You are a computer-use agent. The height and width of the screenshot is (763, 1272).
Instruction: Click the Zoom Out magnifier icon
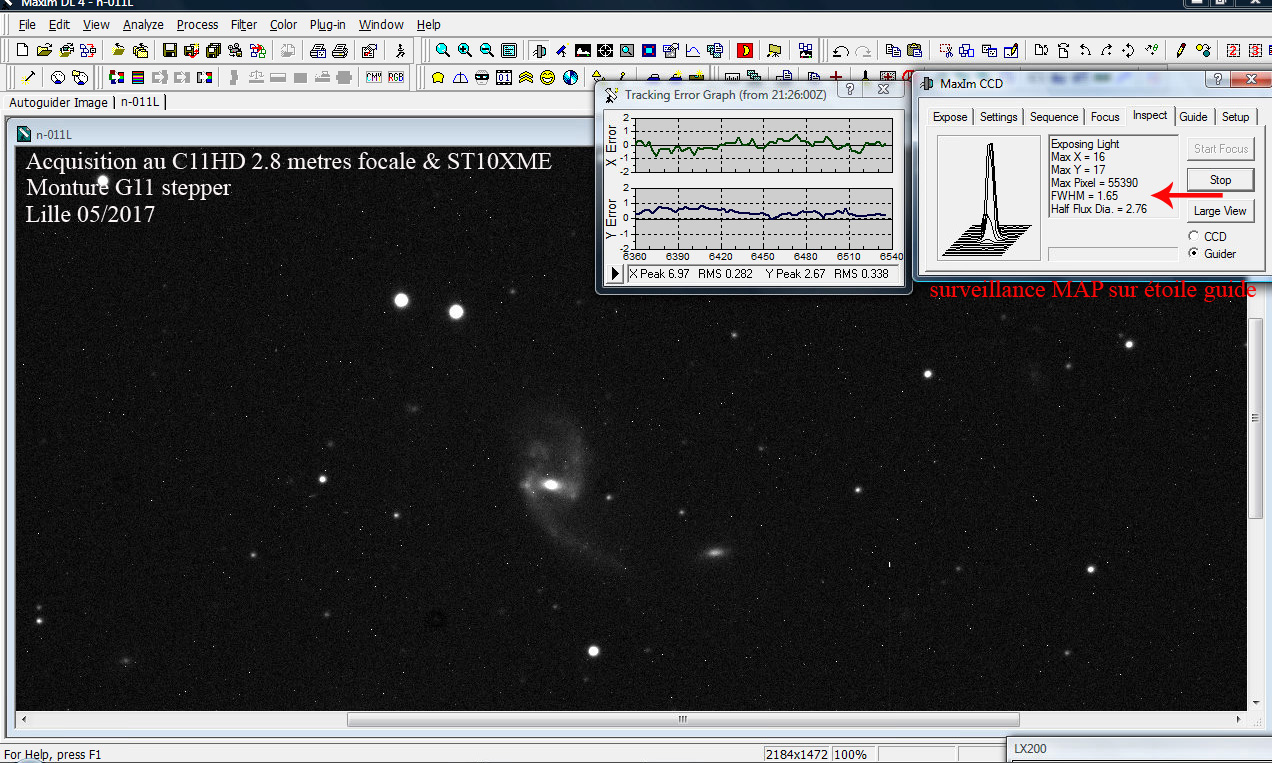[487, 50]
